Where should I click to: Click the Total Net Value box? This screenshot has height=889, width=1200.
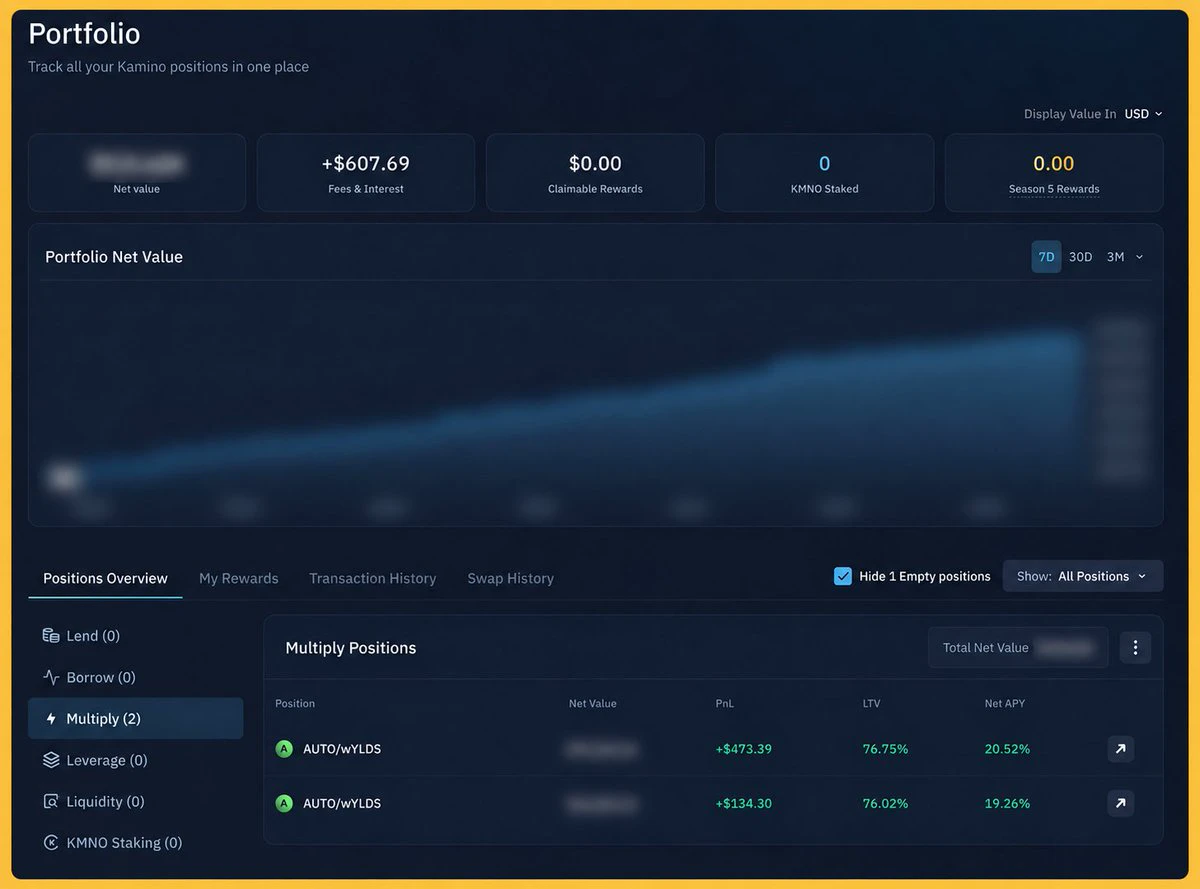(x=1018, y=648)
